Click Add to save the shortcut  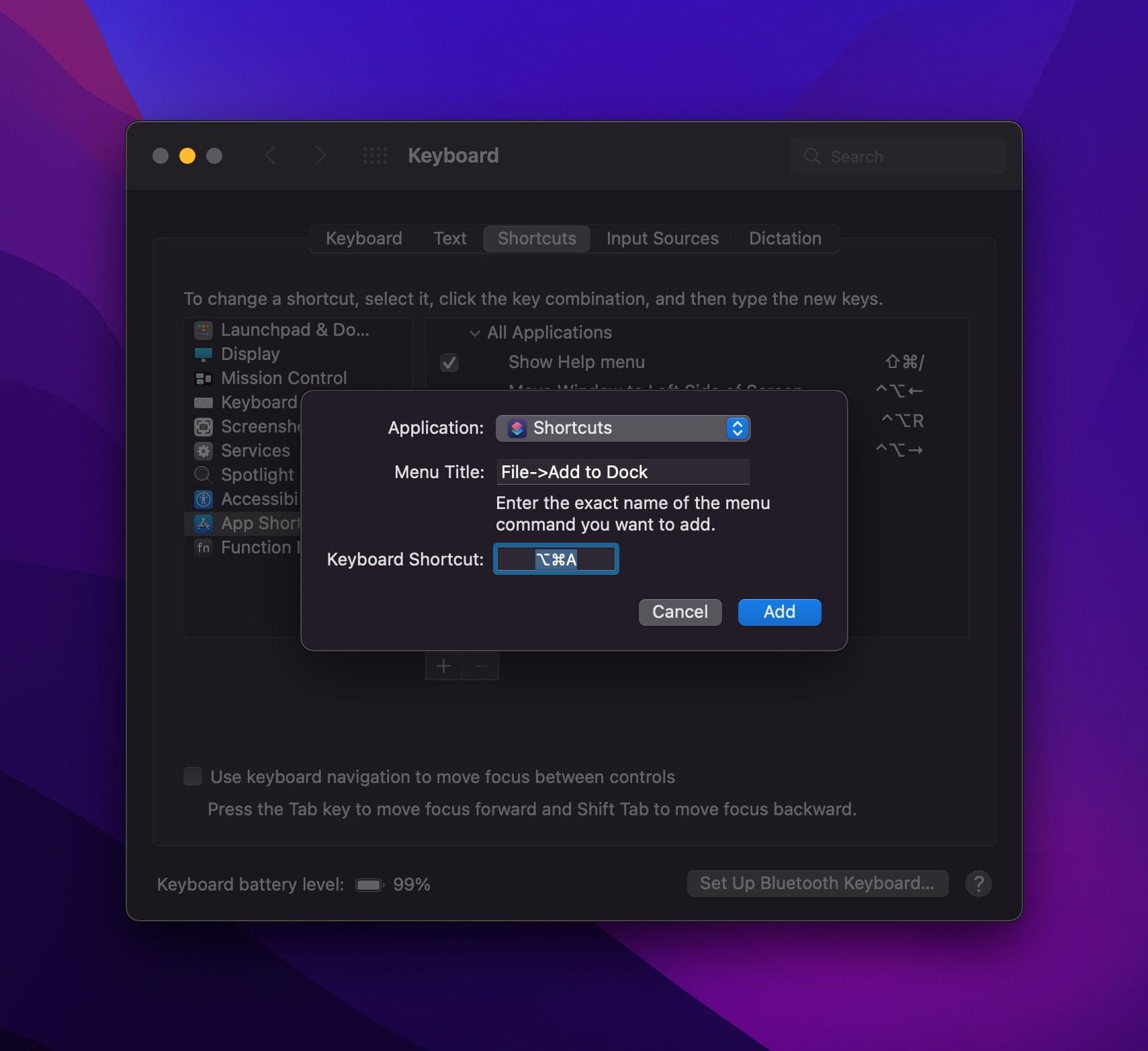click(x=779, y=612)
